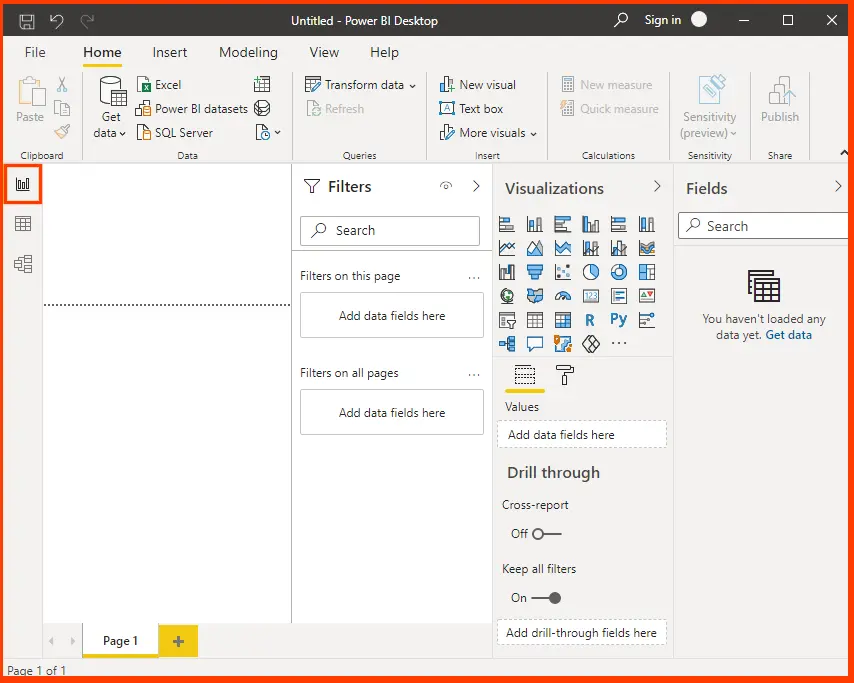This screenshot has width=854, height=683.
Task: Switch to the Modeling ribbon tab
Action: [248, 52]
